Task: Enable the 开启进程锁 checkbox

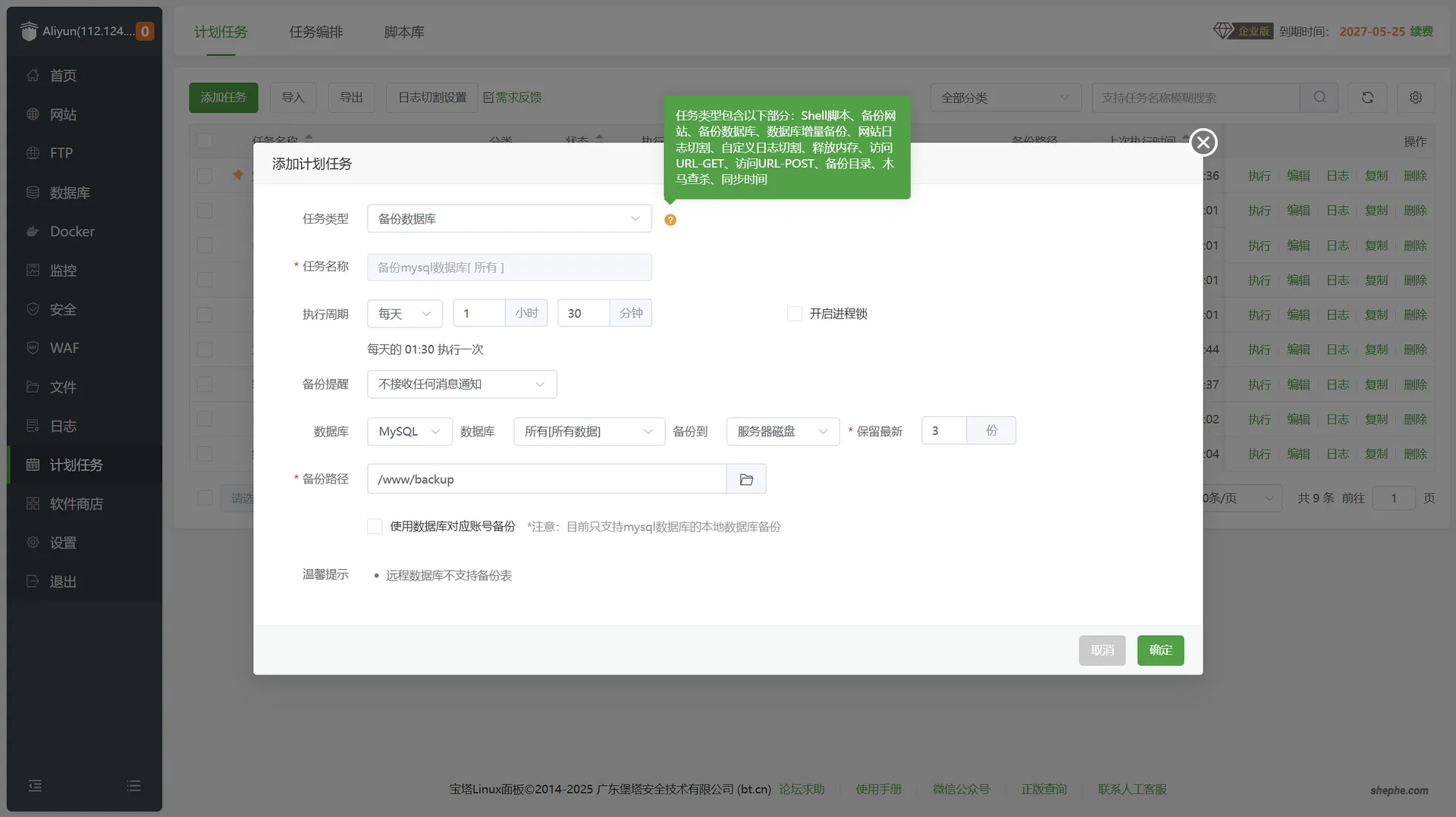Action: [795, 314]
